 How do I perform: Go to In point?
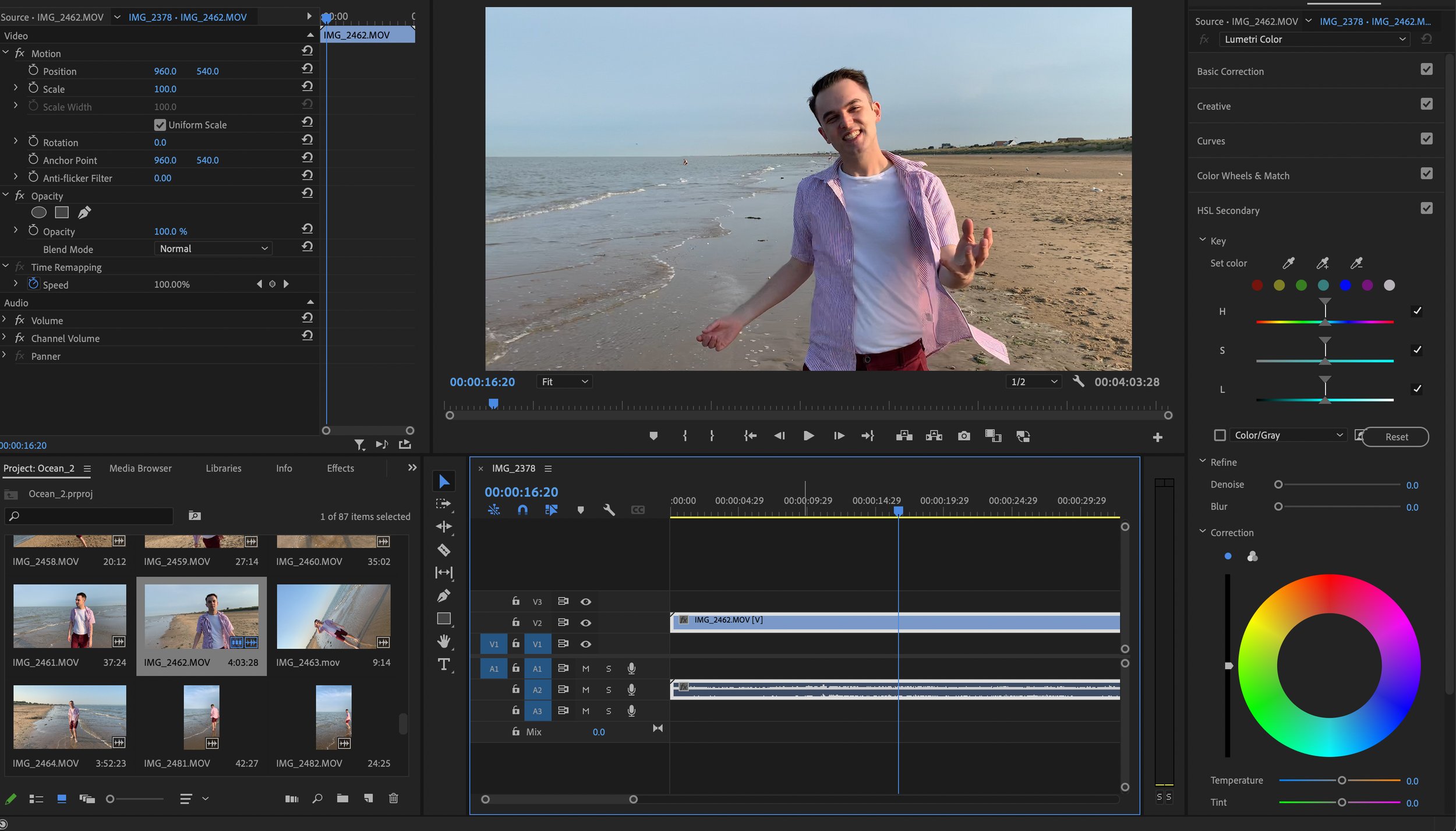click(x=750, y=436)
